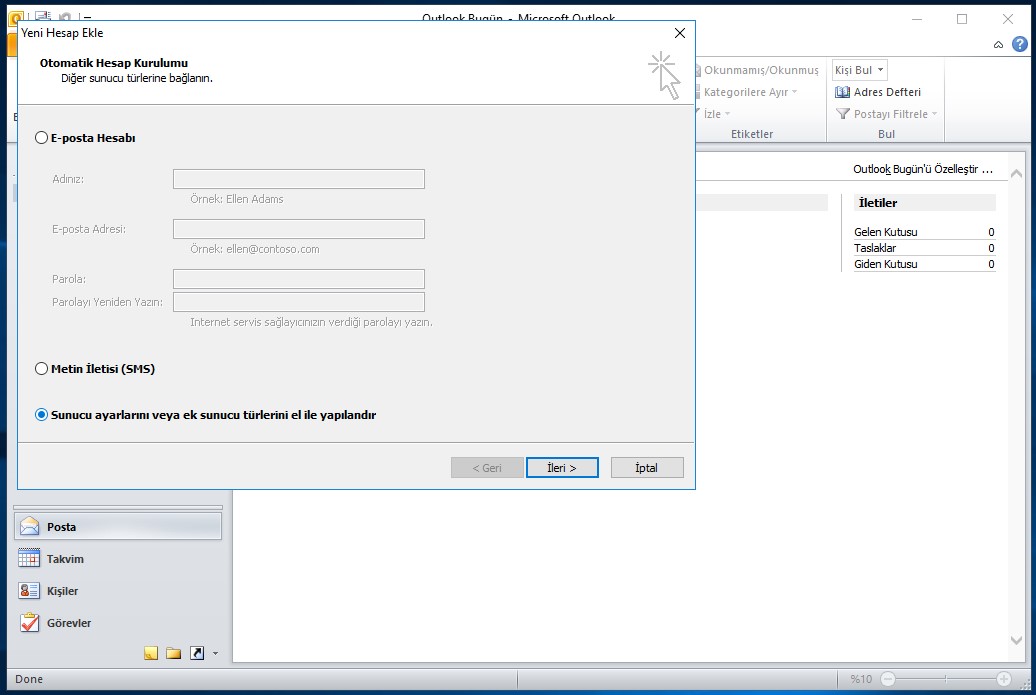Click the zoom out minus button
Screen dimensions: 1036x695
pyautogui.click(x=888, y=679)
